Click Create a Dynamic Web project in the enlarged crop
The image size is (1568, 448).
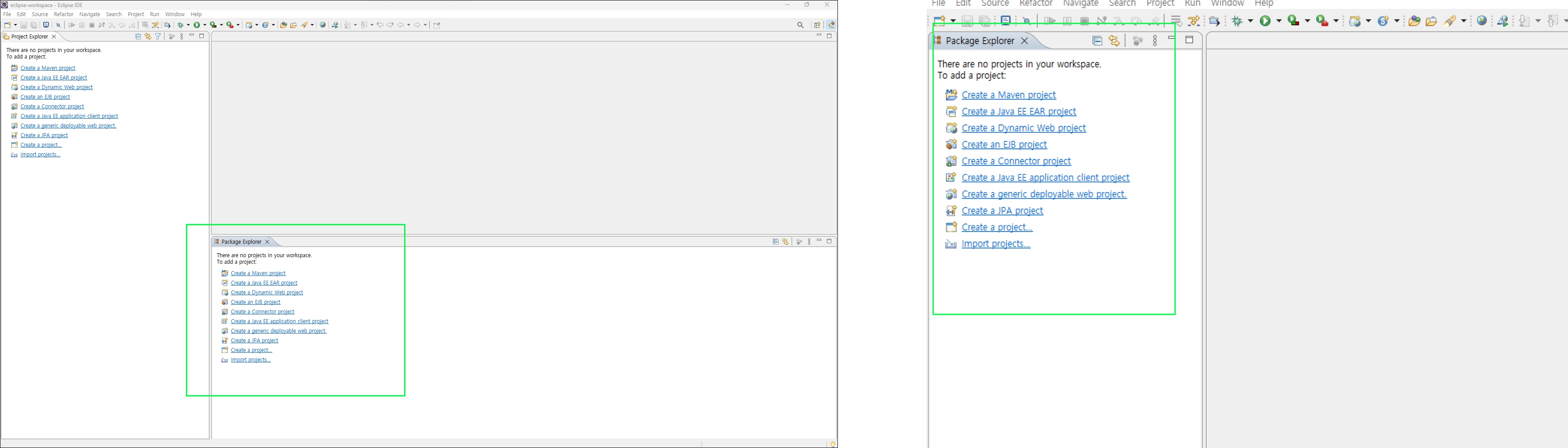[1024, 128]
